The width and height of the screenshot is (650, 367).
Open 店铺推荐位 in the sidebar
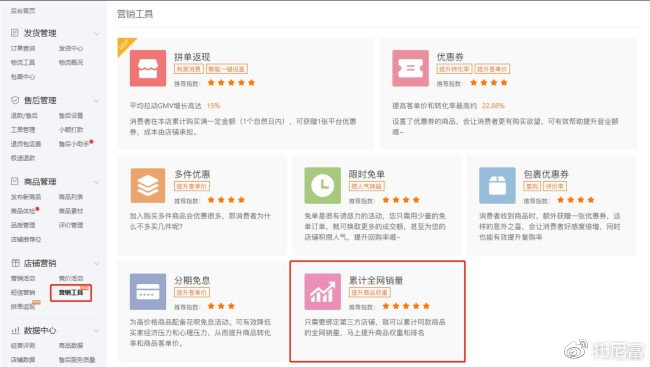(x=26, y=239)
